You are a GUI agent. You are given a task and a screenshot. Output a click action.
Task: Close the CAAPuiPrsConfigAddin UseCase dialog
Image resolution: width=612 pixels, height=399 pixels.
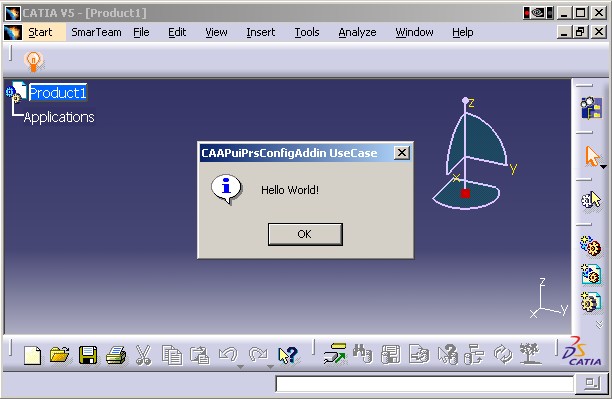coord(402,153)
